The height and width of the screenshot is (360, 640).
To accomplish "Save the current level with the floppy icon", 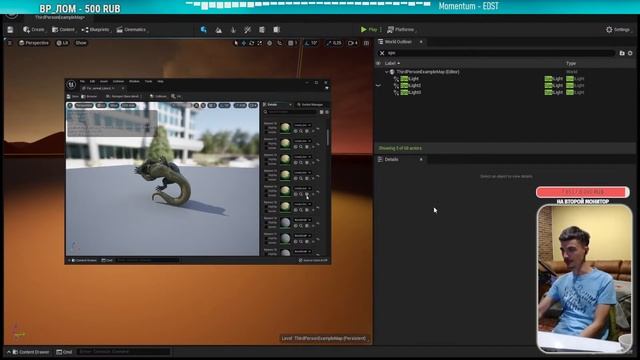I will (x=10, y=30).
